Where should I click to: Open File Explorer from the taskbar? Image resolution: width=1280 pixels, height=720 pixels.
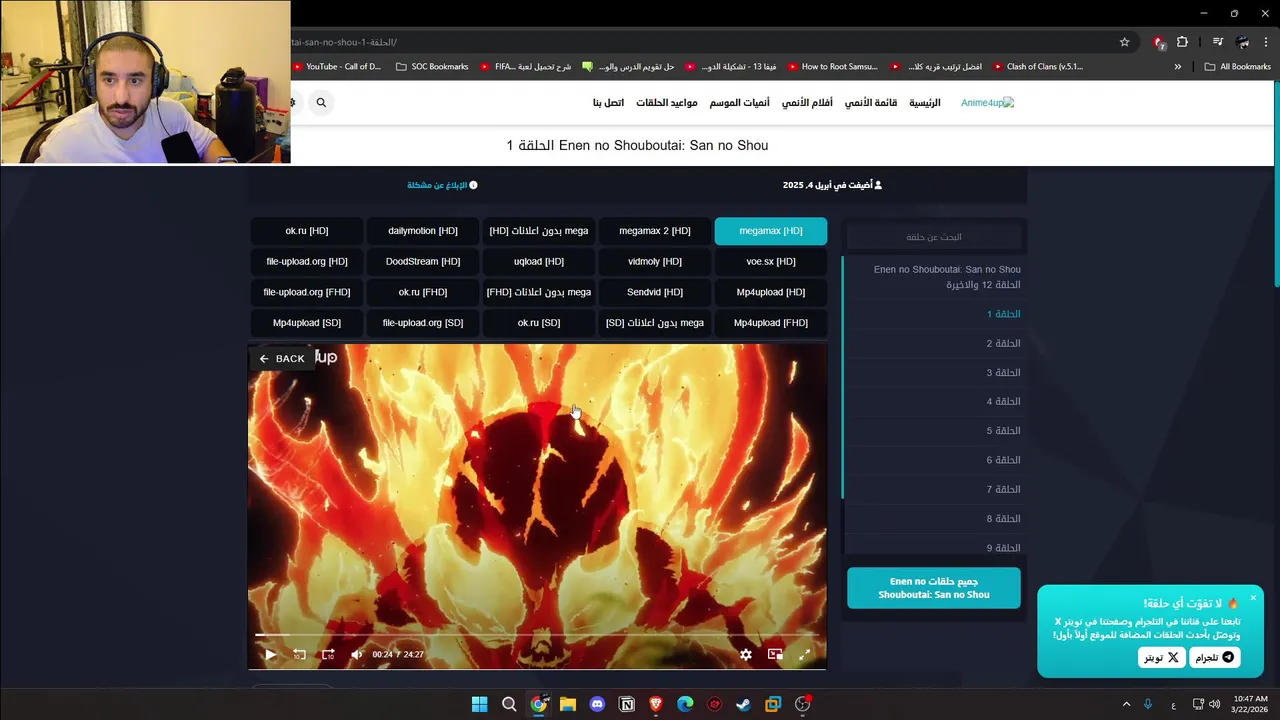click(x=568, y=704)
